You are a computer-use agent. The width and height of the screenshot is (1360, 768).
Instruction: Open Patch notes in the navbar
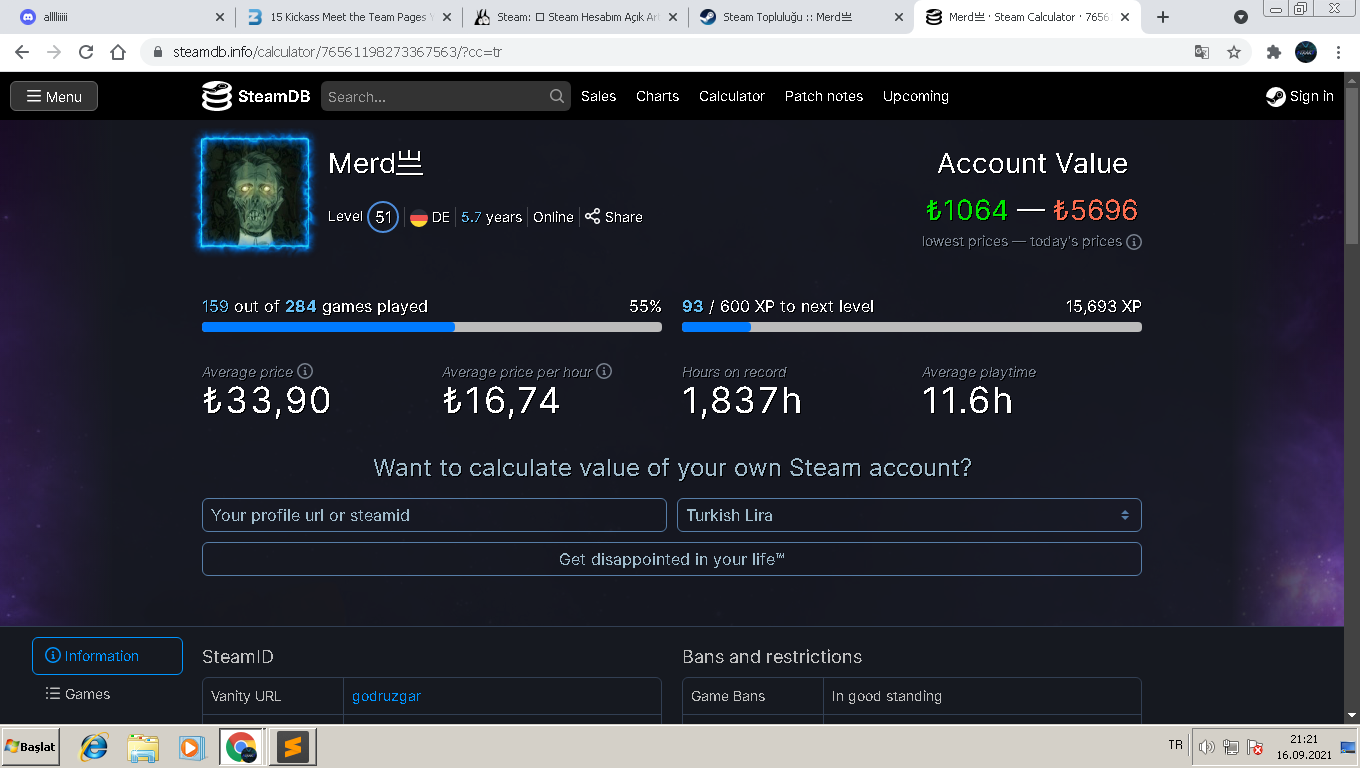(824, 96)
